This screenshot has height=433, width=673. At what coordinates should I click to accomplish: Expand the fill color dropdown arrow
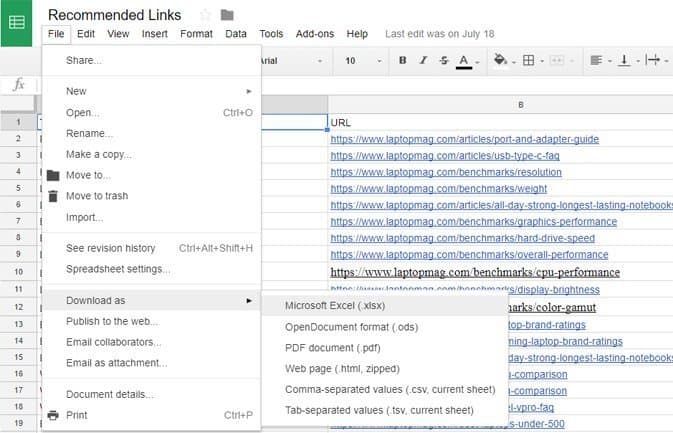coord(514,62)
